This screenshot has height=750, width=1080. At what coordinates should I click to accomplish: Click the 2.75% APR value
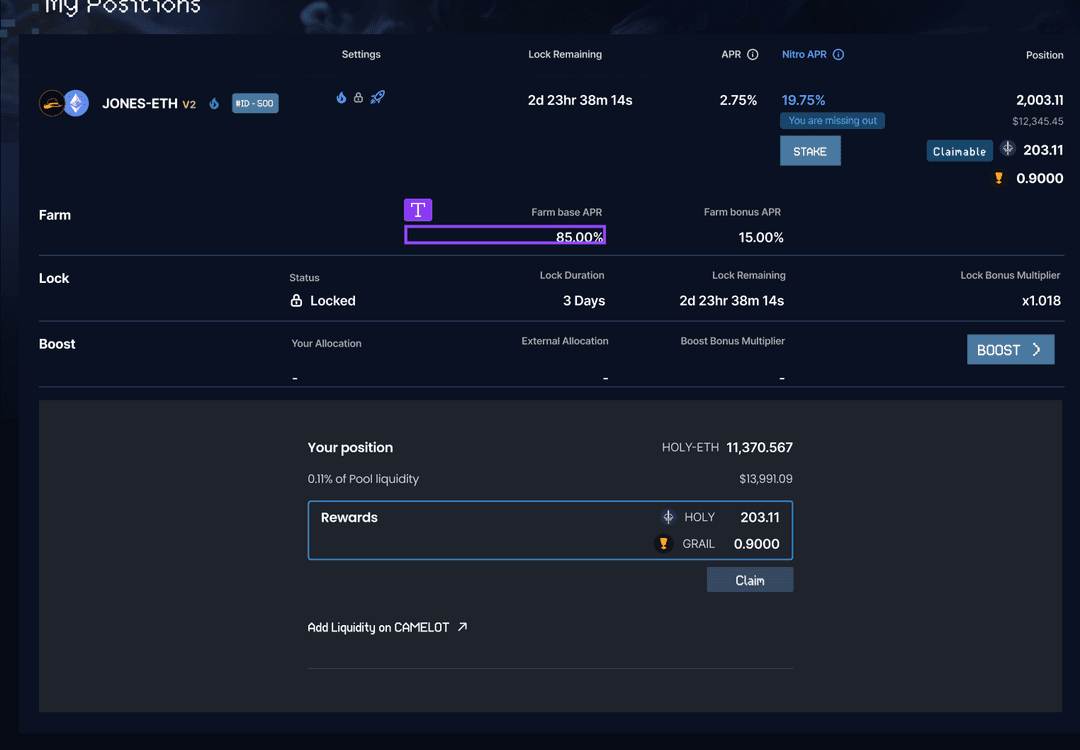point(738,100)
